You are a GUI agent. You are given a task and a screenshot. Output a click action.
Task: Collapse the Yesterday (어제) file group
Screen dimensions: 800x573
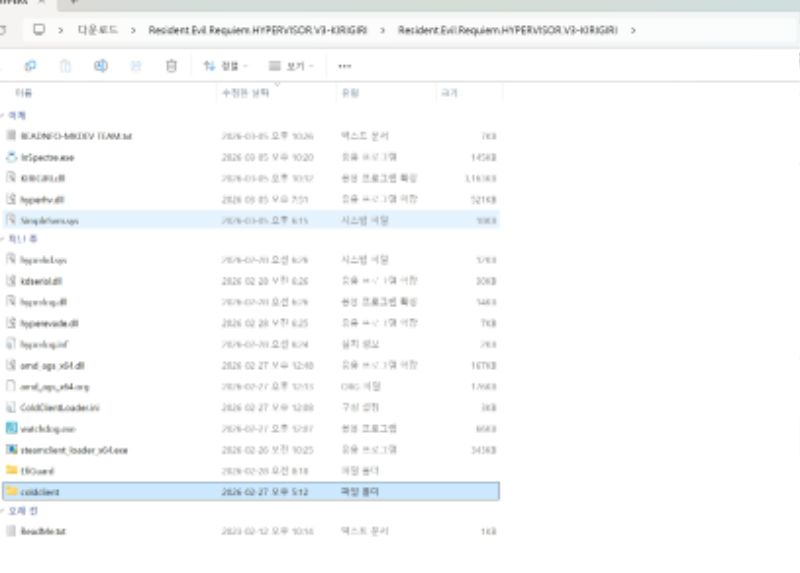click(x=3, y=115)
